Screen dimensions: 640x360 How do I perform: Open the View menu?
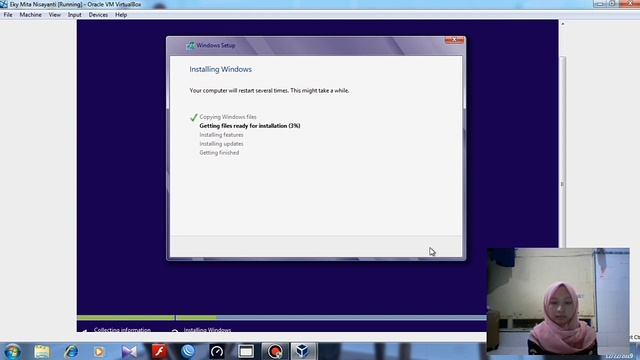click(x=55, y=15)
